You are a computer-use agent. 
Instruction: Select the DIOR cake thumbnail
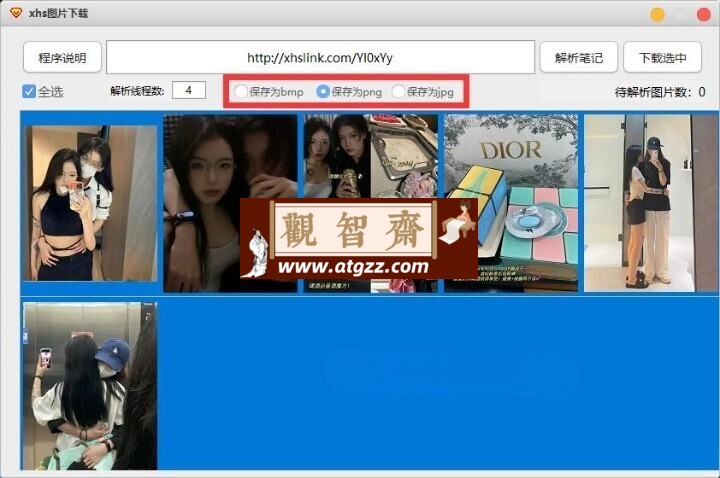click(511, 203)
